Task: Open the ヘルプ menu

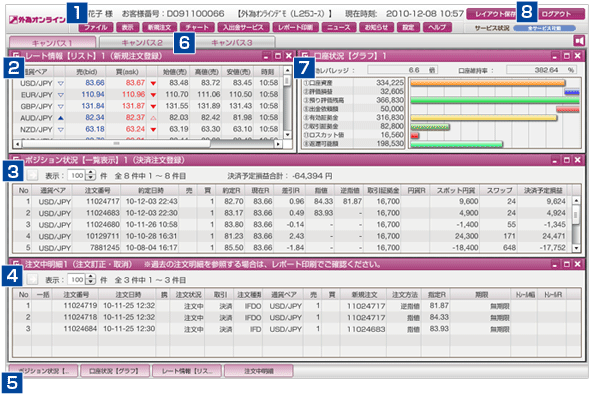Action: point(437,27)
